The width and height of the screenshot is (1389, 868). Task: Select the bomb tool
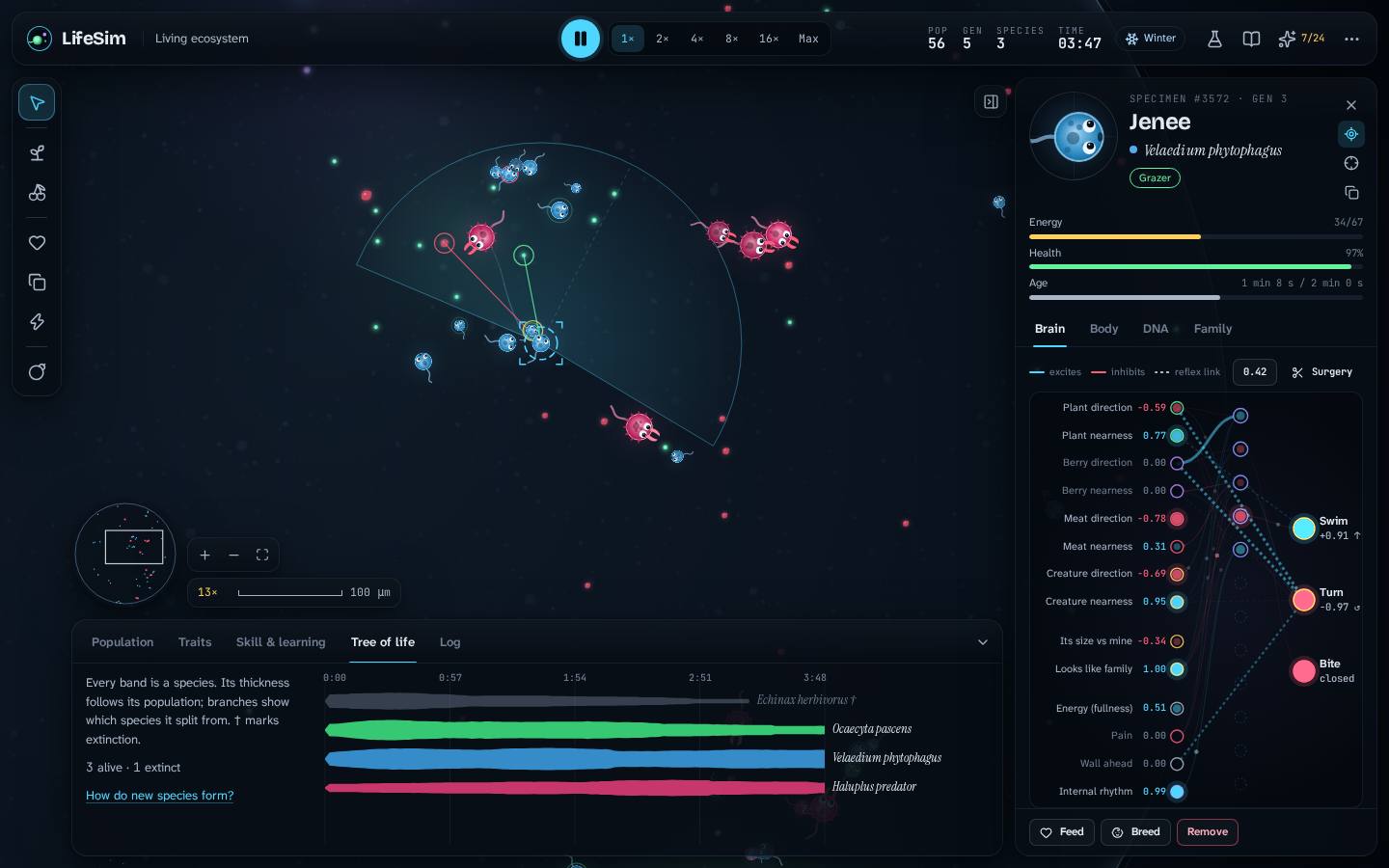pos(37,372)
